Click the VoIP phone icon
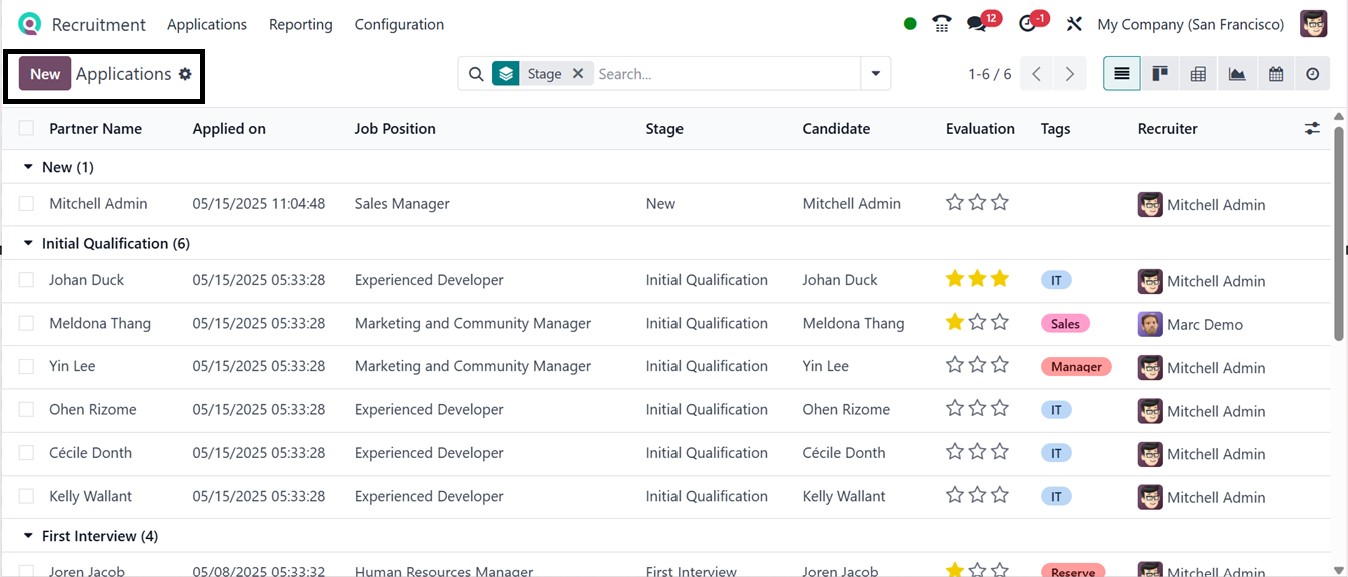This screenshot has width=1348, height=577. (941, 24)
